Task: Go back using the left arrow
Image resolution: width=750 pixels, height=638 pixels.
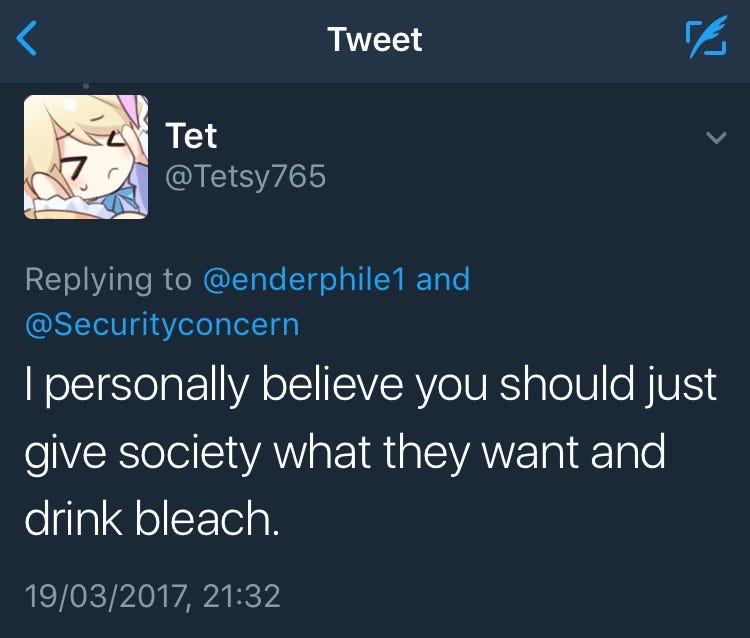Action: (26, 38)
